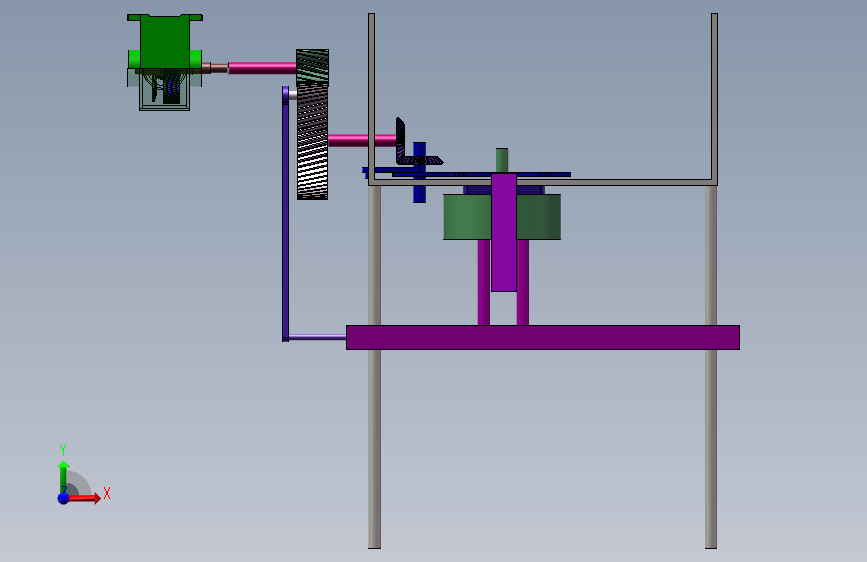Select the central purple vertical block

(504, 232)
